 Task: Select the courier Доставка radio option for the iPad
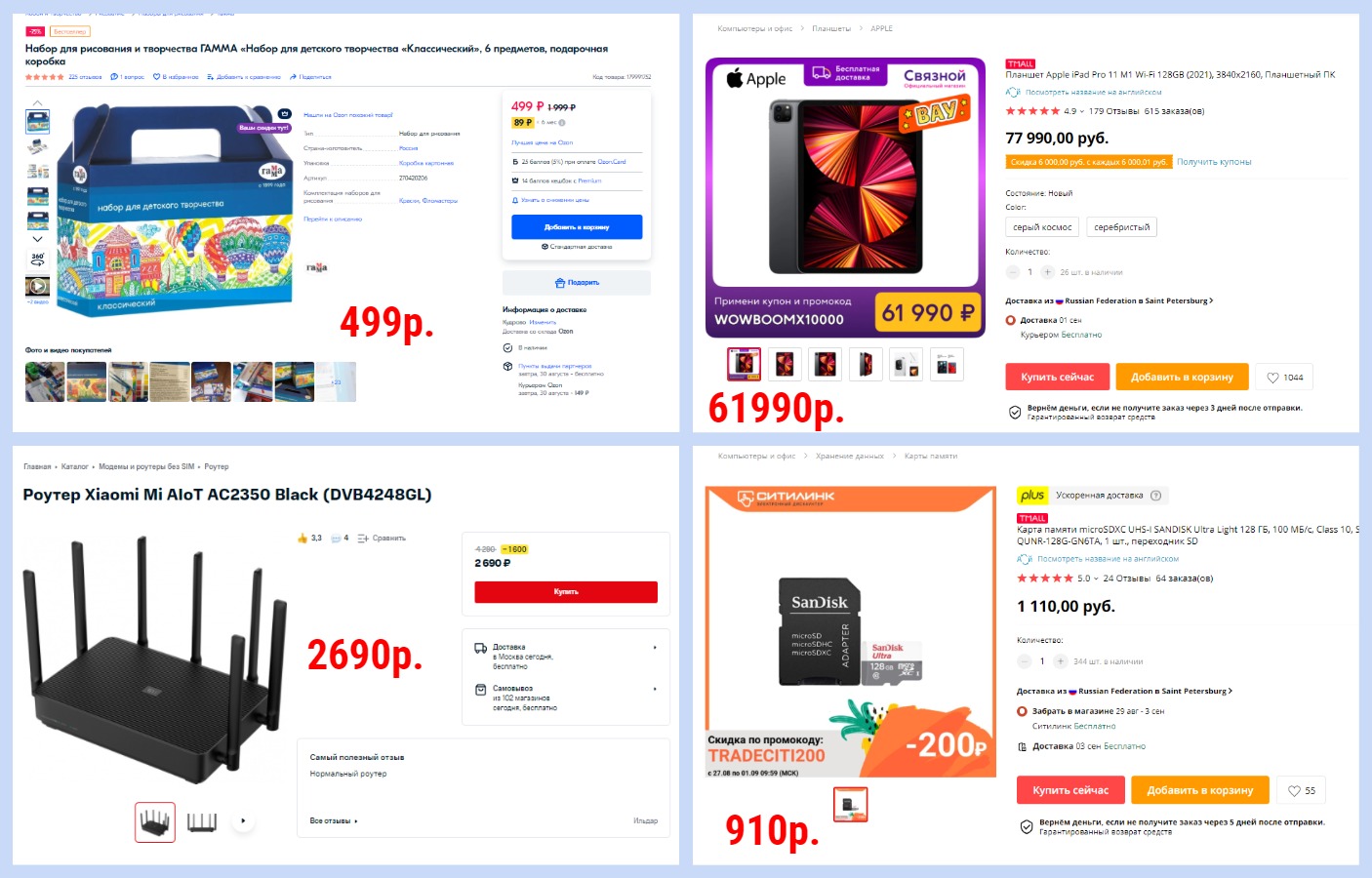click(x=1011, y=320)
